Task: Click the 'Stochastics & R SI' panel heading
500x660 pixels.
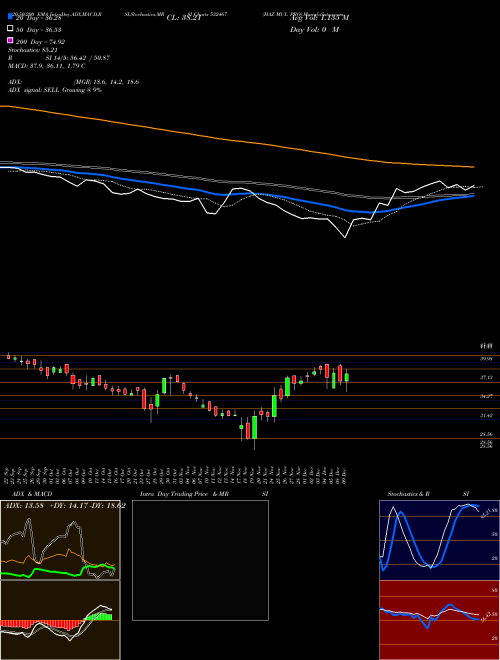Action: tap(428, 494)
